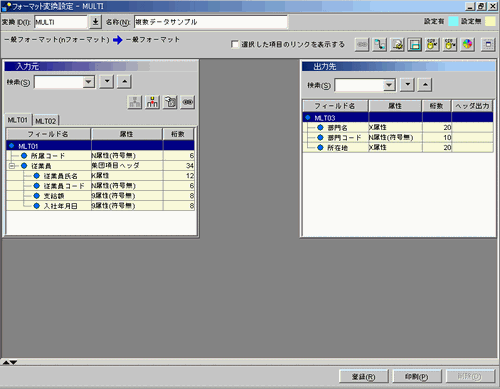Click the 印刷(P) button
The height and width of the screenshot is (389, 500).
(417, 377)
